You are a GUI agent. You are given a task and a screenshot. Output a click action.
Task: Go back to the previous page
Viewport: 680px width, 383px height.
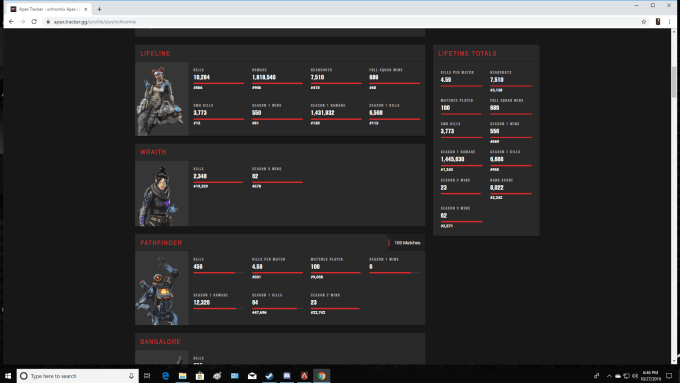coord(11,22)
